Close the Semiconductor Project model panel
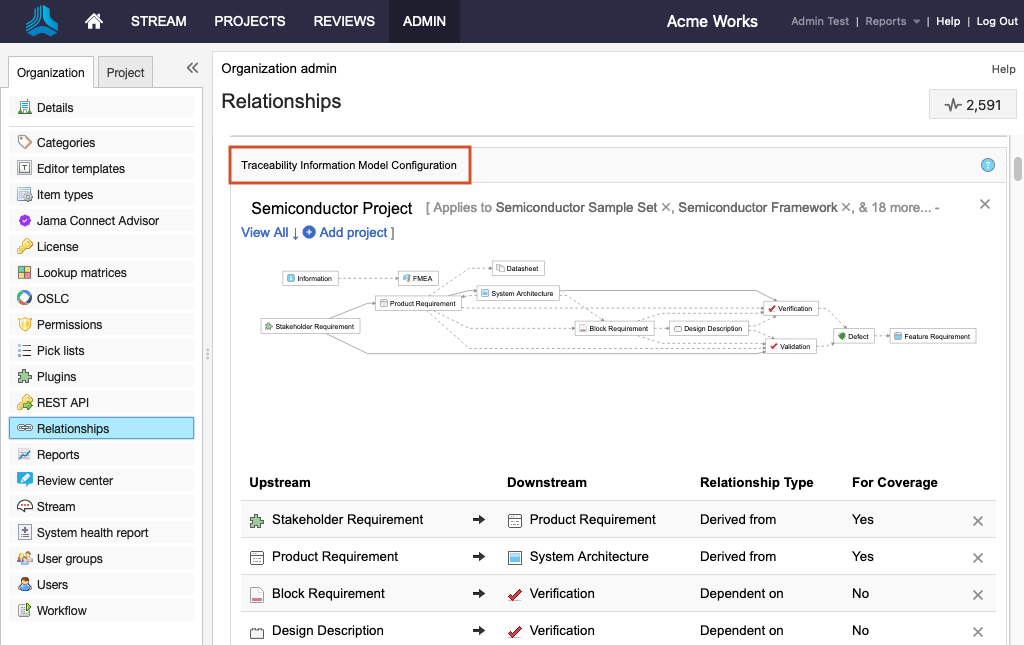The width and height of the screenshot is (1024, 645). point(984,204)
